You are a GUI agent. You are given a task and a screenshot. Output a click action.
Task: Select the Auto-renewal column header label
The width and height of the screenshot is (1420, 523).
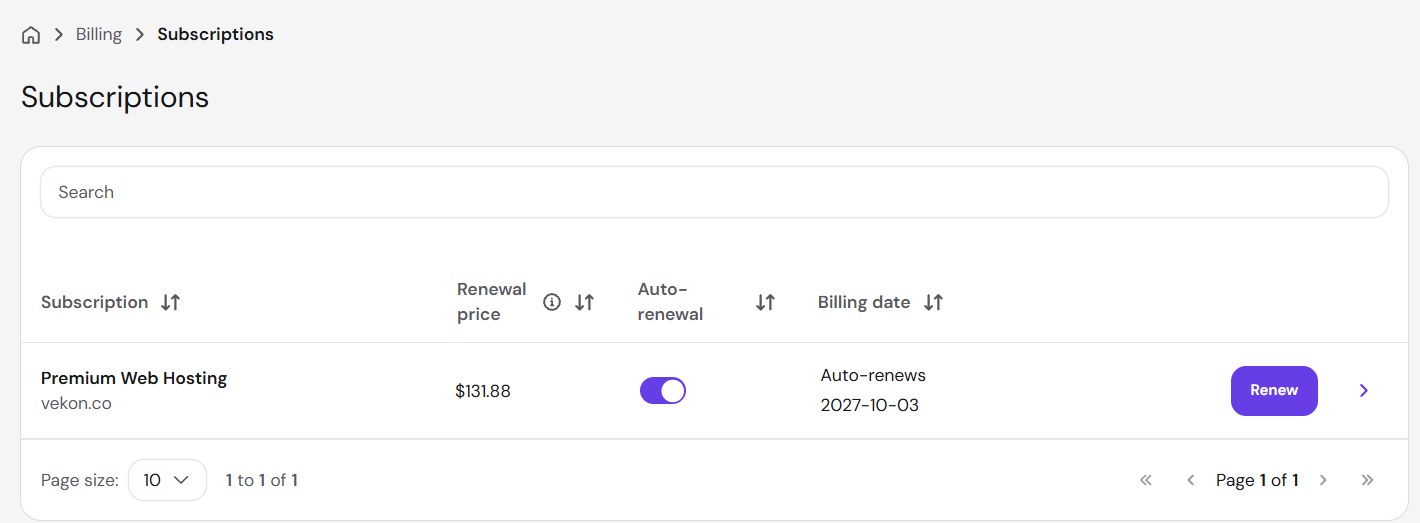click(670, 302)
